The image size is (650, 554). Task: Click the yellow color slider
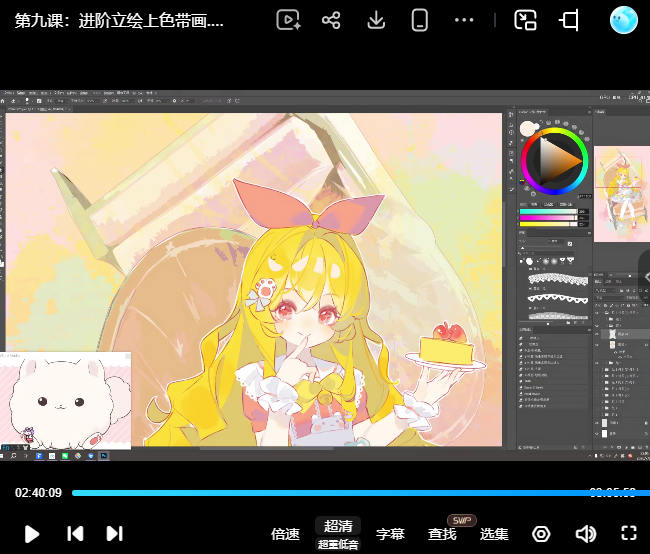(x=549, y=224)
